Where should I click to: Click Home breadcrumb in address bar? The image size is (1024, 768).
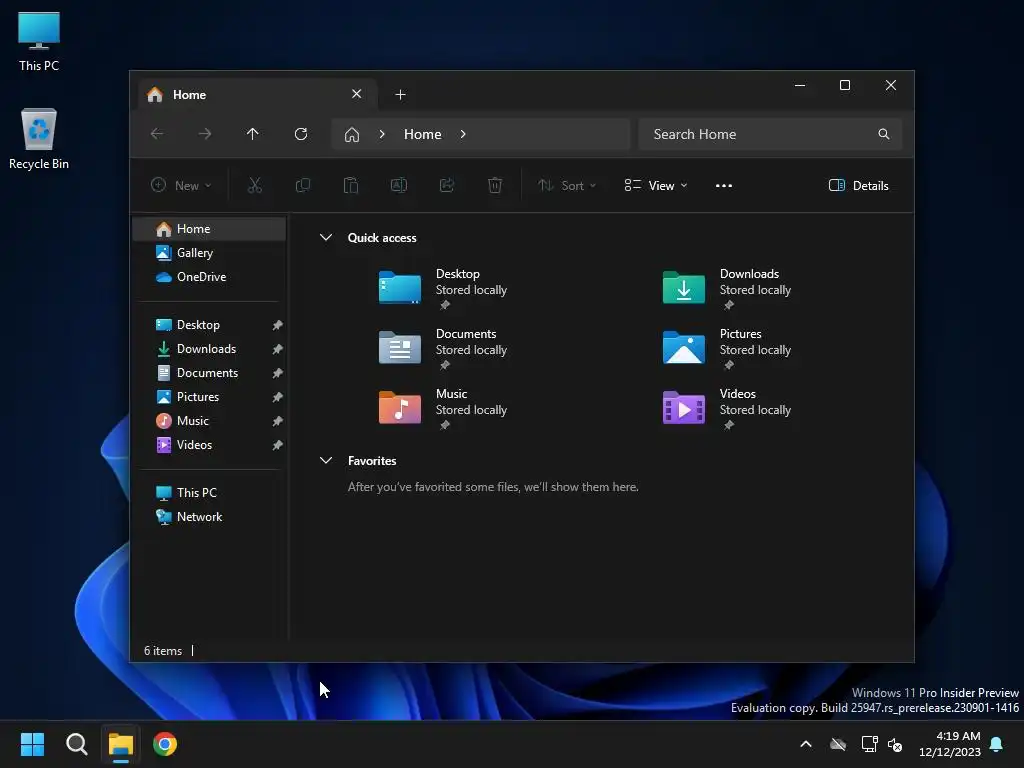pos(423,134)
